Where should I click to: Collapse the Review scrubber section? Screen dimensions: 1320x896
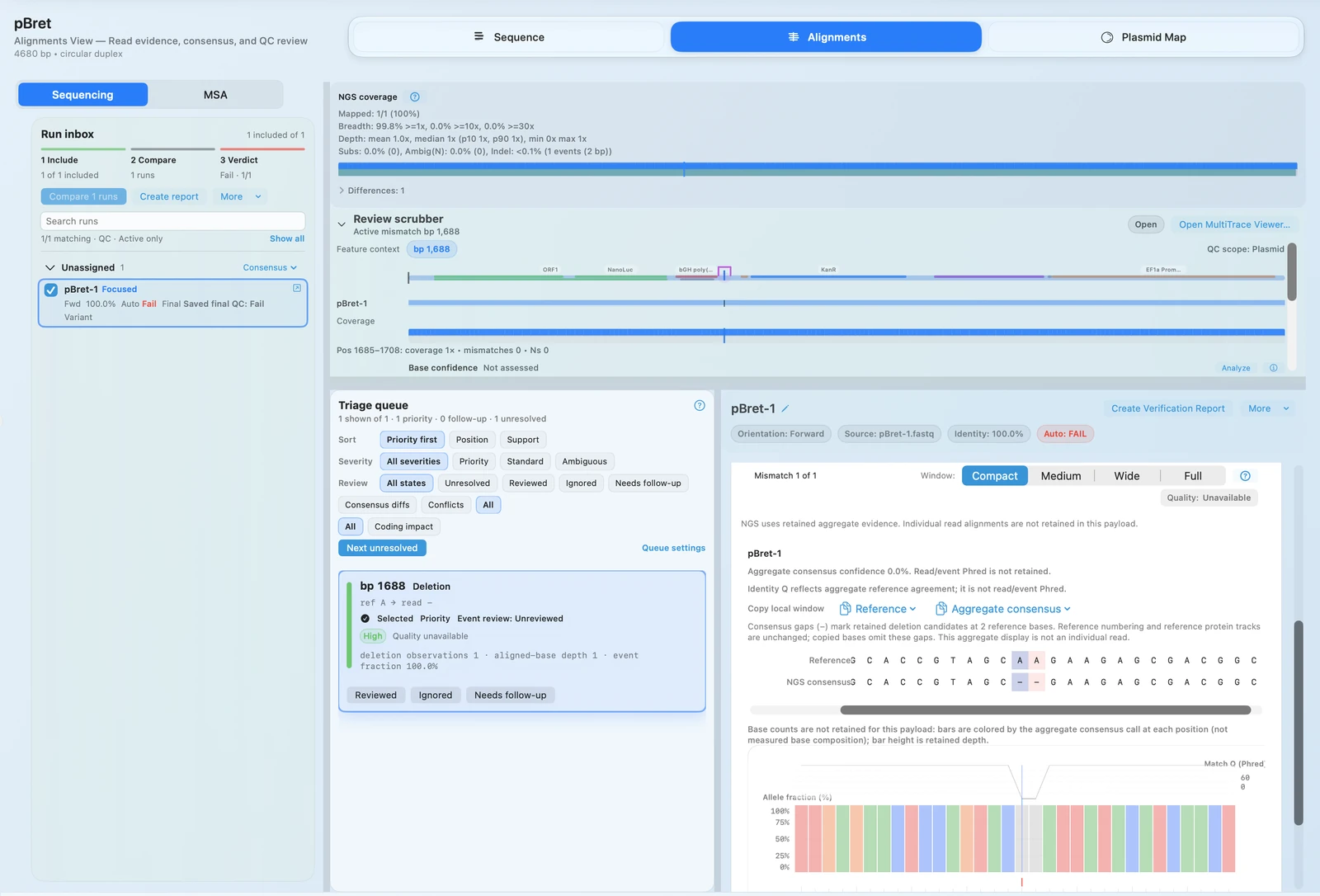(x=342, y=224)
